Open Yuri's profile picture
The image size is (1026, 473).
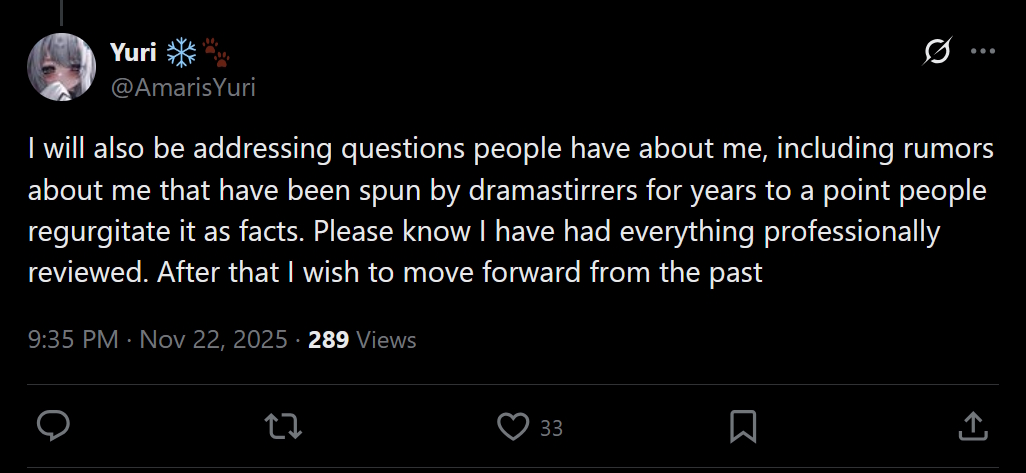(61, 67)
